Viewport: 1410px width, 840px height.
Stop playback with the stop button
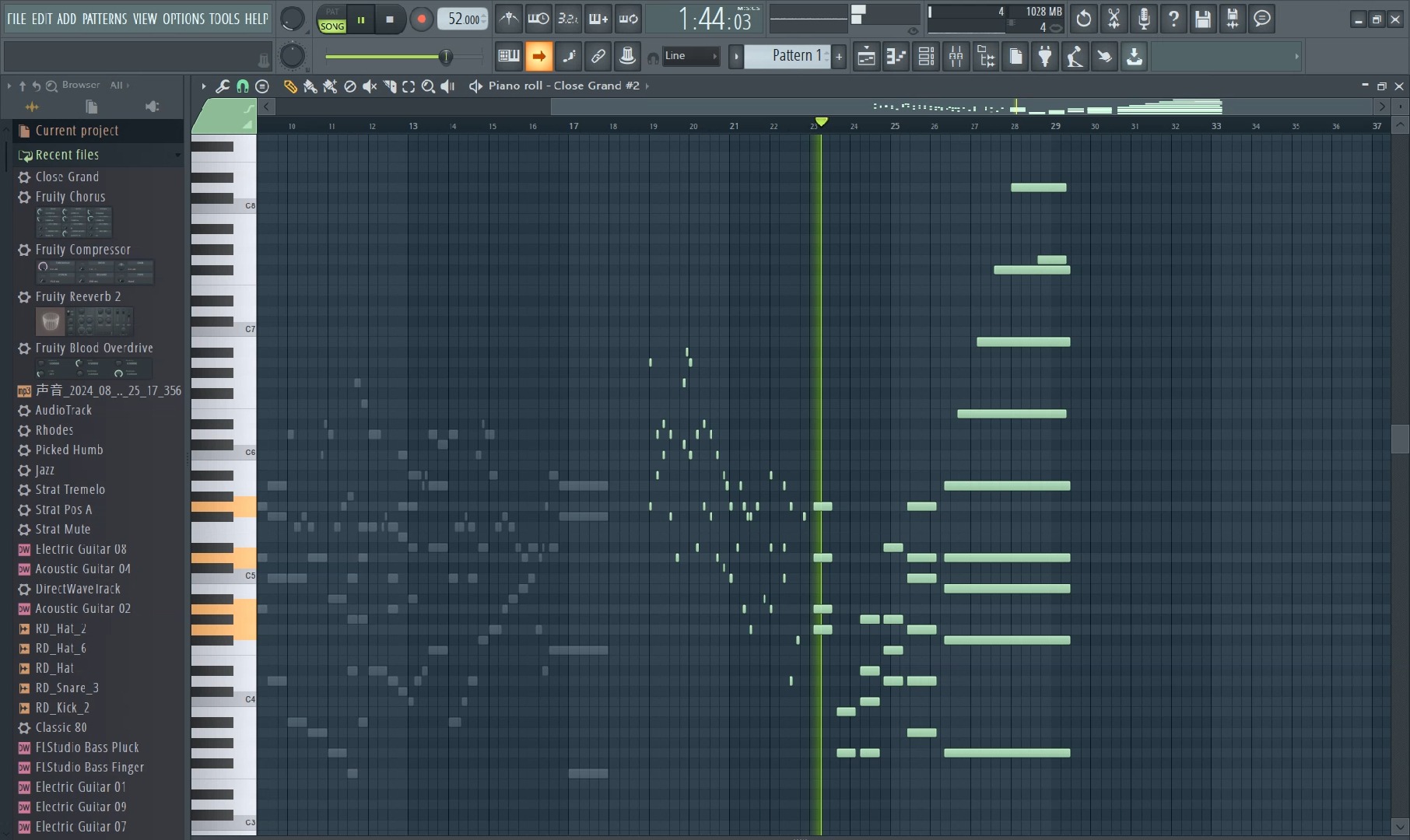click(x=390, y=19)
